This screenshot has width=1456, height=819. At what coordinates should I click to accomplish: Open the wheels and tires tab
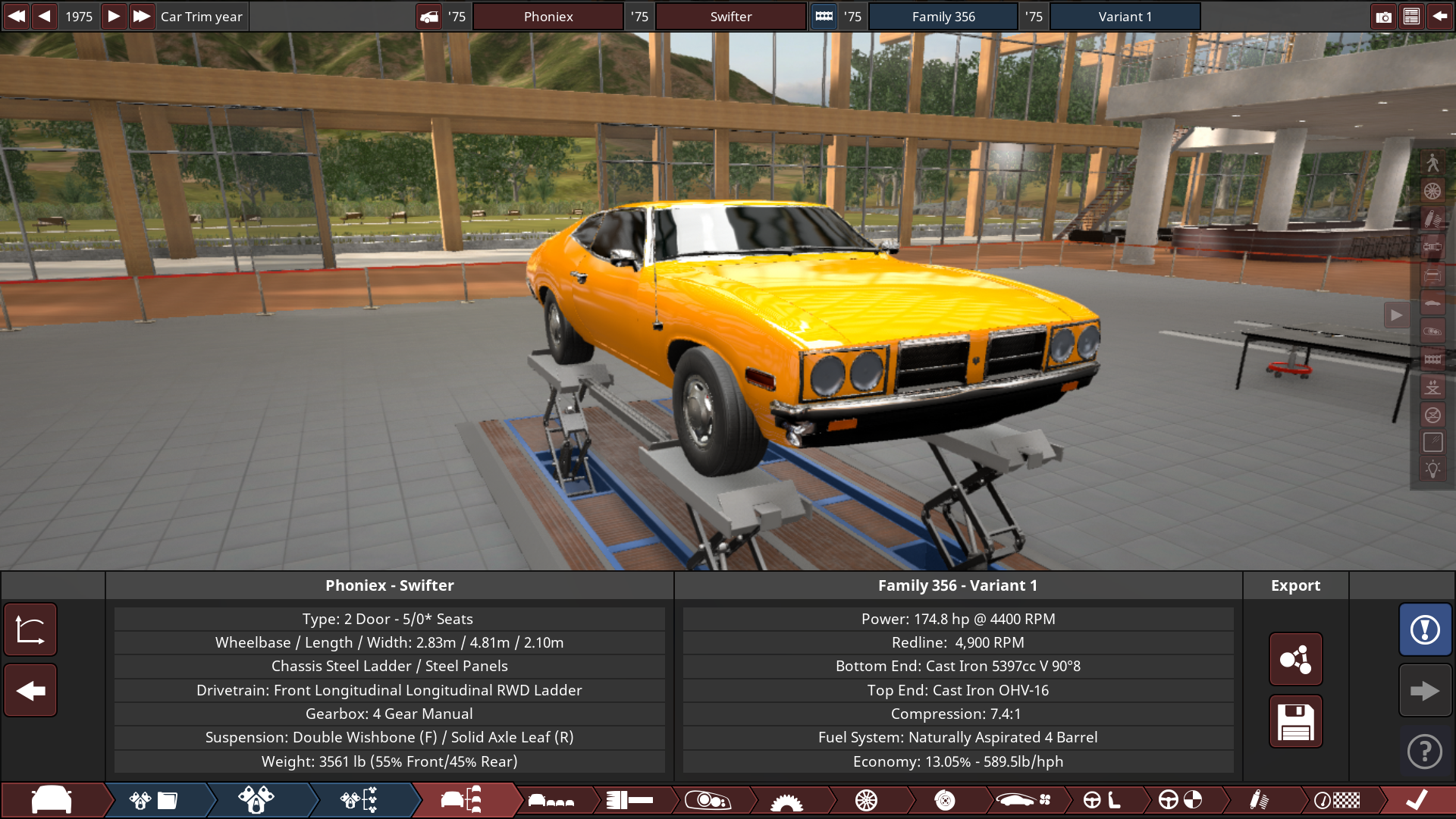866,800
